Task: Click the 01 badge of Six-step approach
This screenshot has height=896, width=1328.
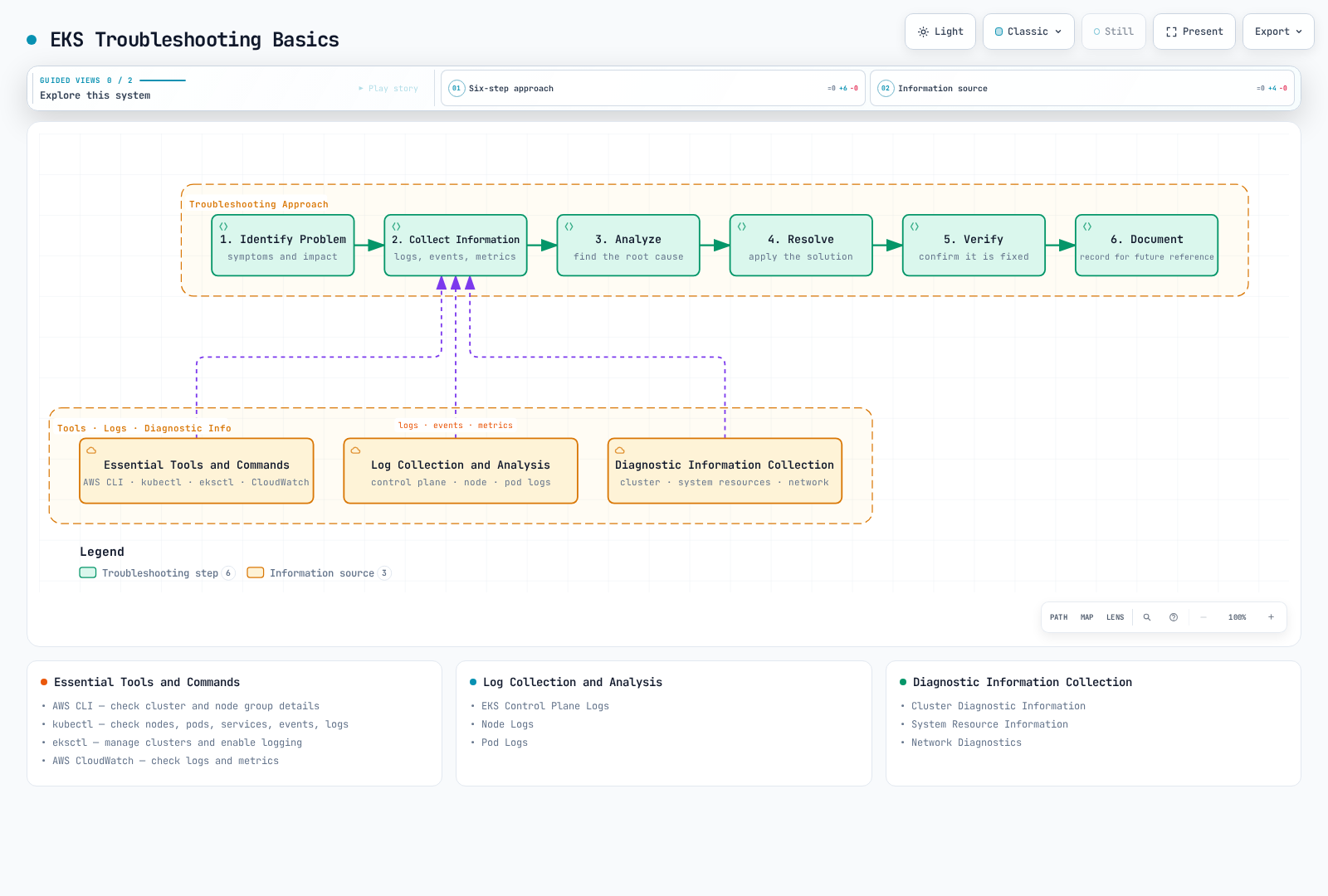Action: (456, 88)
